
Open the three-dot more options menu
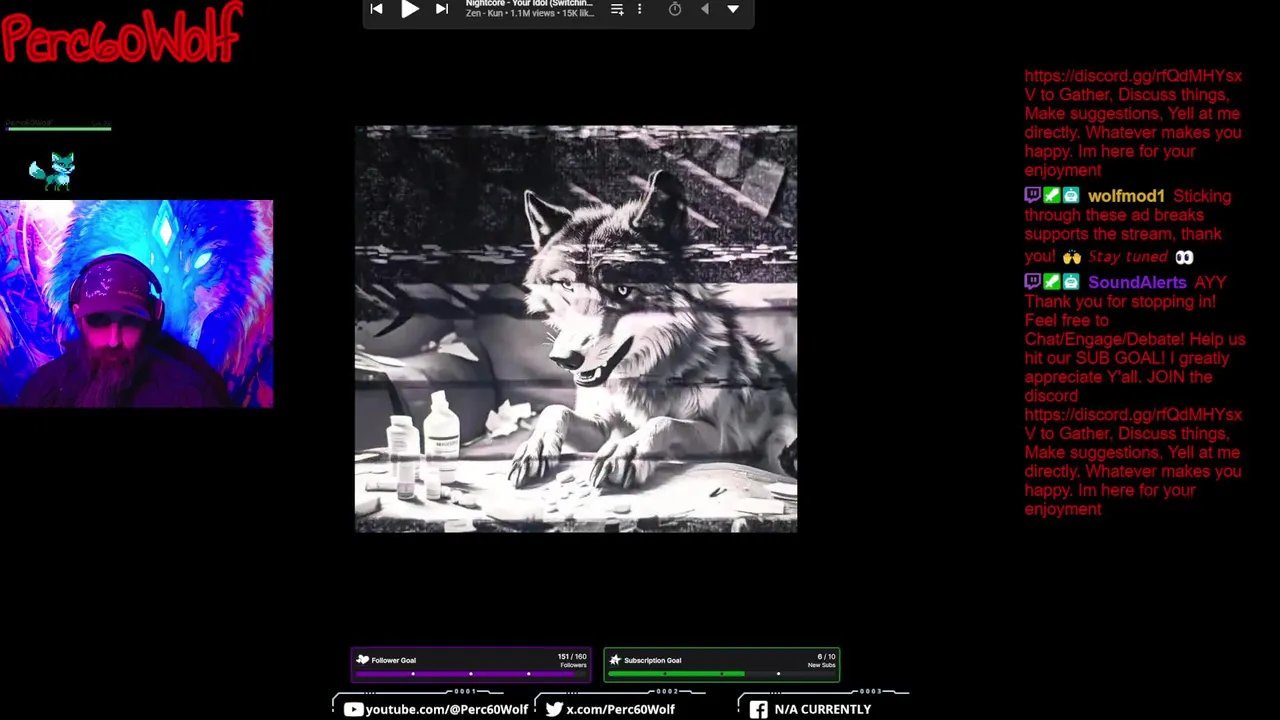pyautogui.click(x=639, y=9)
